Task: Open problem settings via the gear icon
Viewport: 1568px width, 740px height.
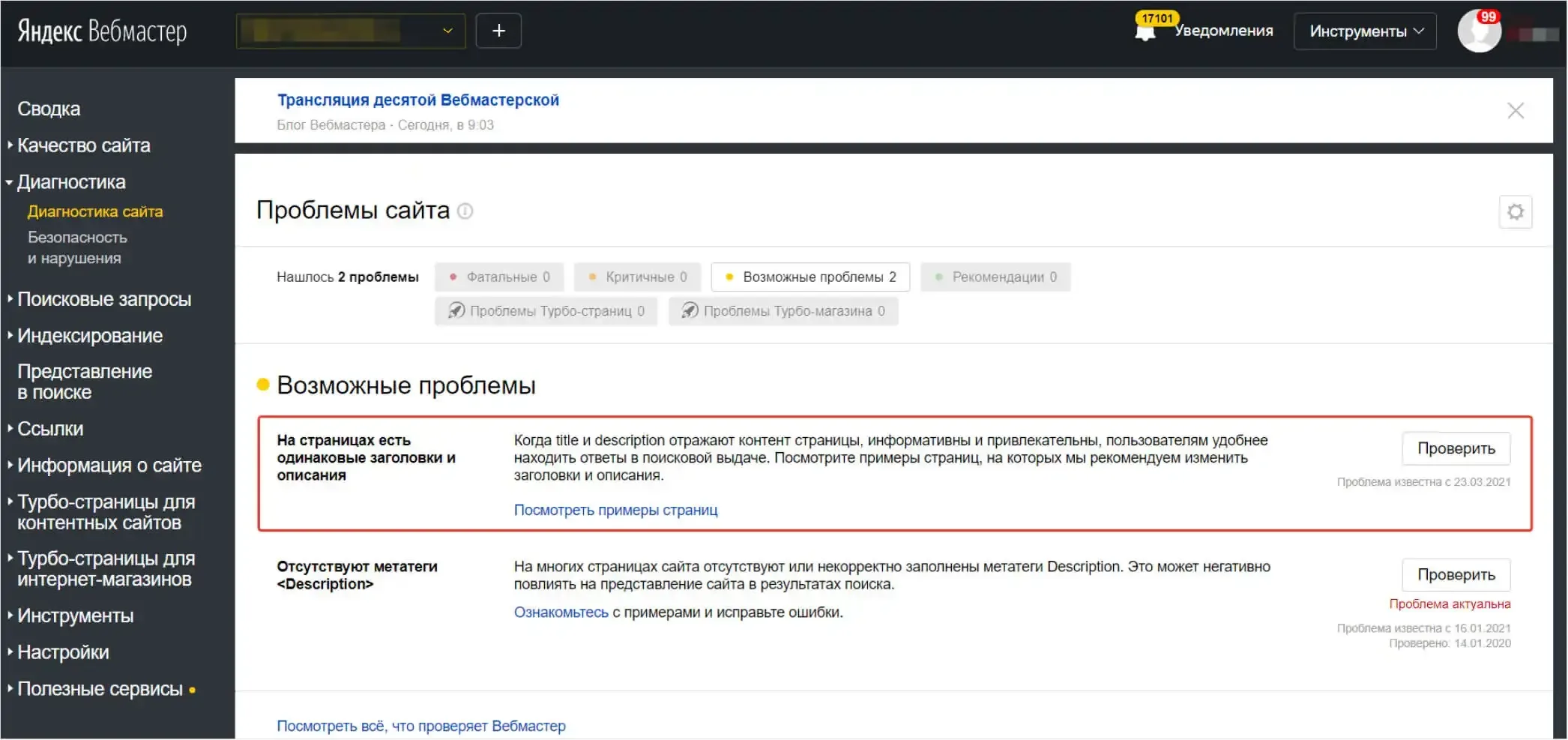Action: pyautogui.click(x=1516, y=212)
